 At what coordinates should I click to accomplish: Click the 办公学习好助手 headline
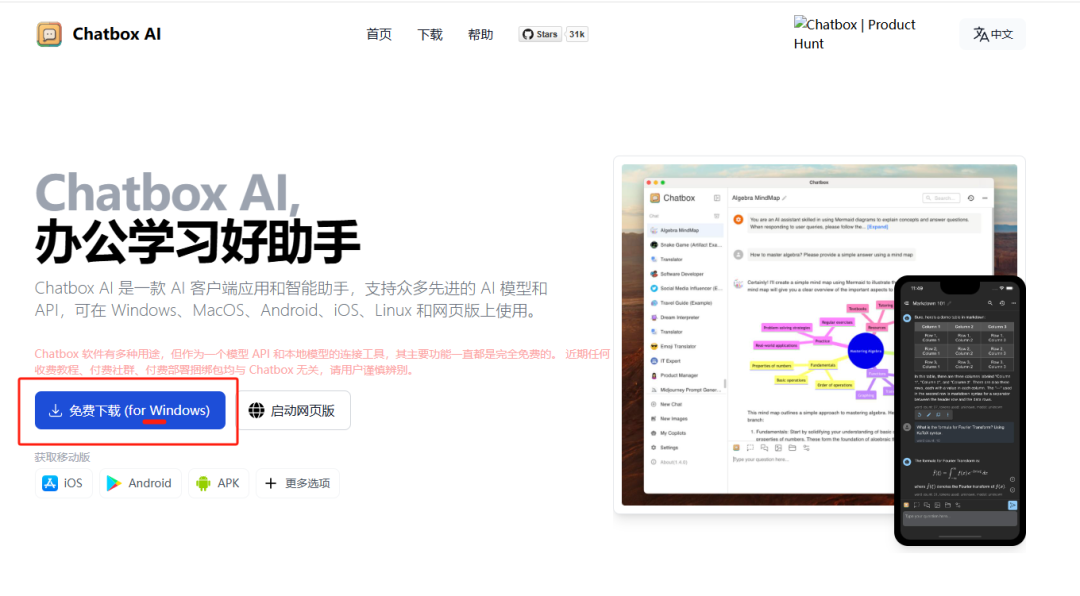pyautogui.click(x=197, y=241)
